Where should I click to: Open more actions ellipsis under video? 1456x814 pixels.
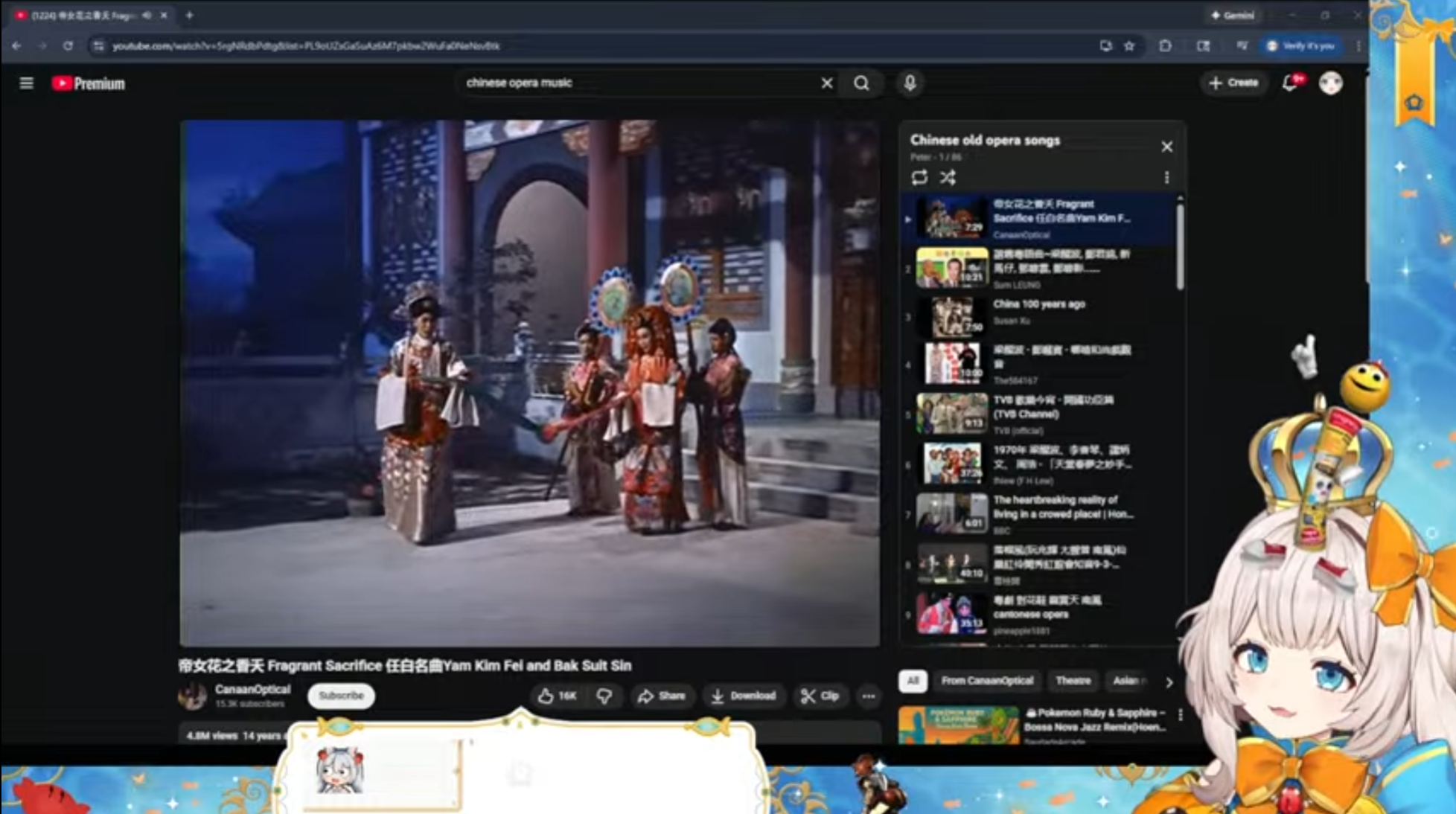[x=868, y=696]
